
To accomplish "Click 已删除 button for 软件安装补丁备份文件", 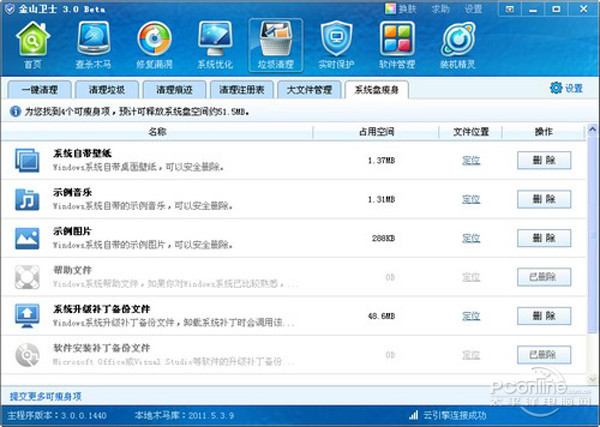I will (544, 355).
